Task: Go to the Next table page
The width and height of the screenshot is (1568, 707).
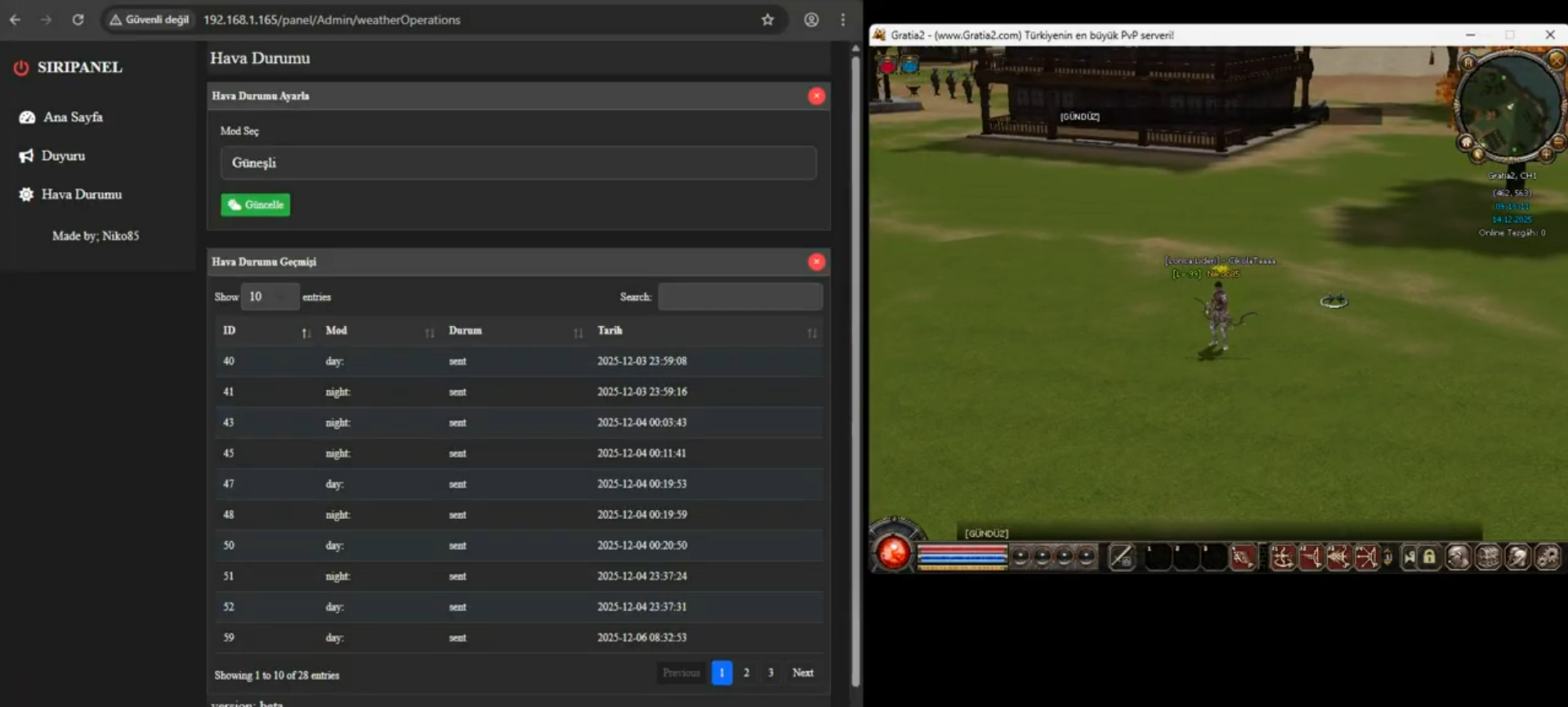Action: (x=802, y=673)
